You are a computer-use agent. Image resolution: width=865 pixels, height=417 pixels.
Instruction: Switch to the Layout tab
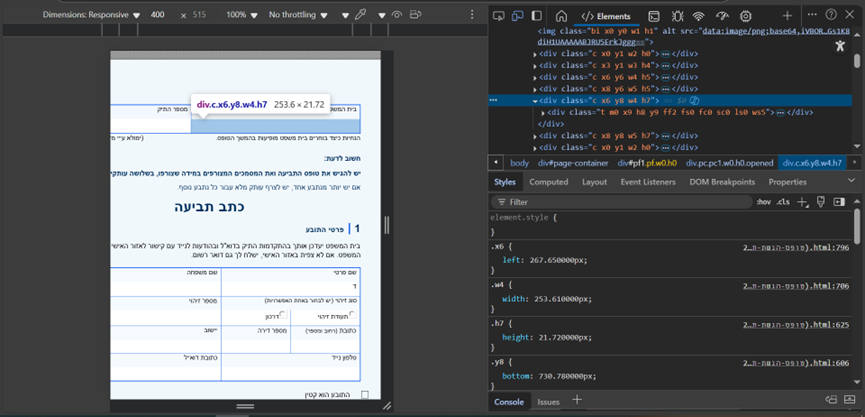594,182
